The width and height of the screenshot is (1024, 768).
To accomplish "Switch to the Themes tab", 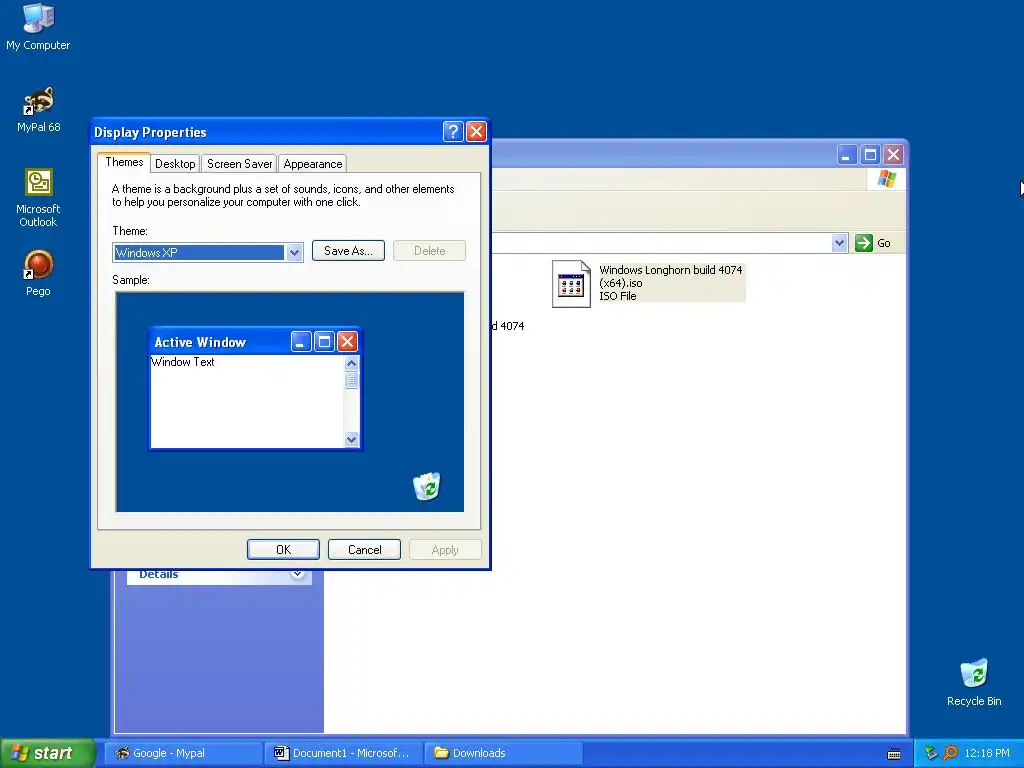I will pyautogui.click(x=124, y=162).
